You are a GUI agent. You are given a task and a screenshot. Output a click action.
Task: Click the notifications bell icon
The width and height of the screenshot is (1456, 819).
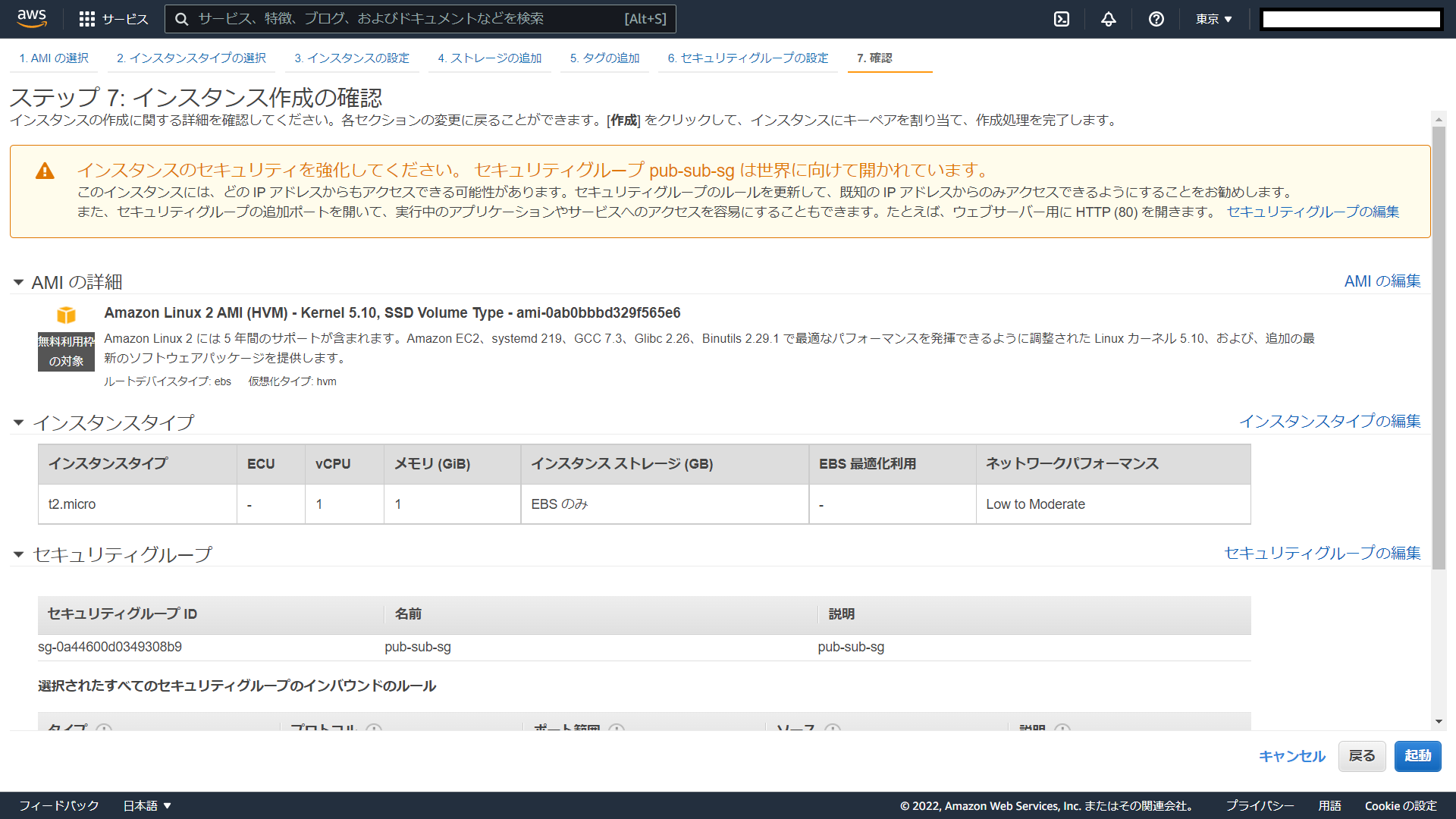1109,19
